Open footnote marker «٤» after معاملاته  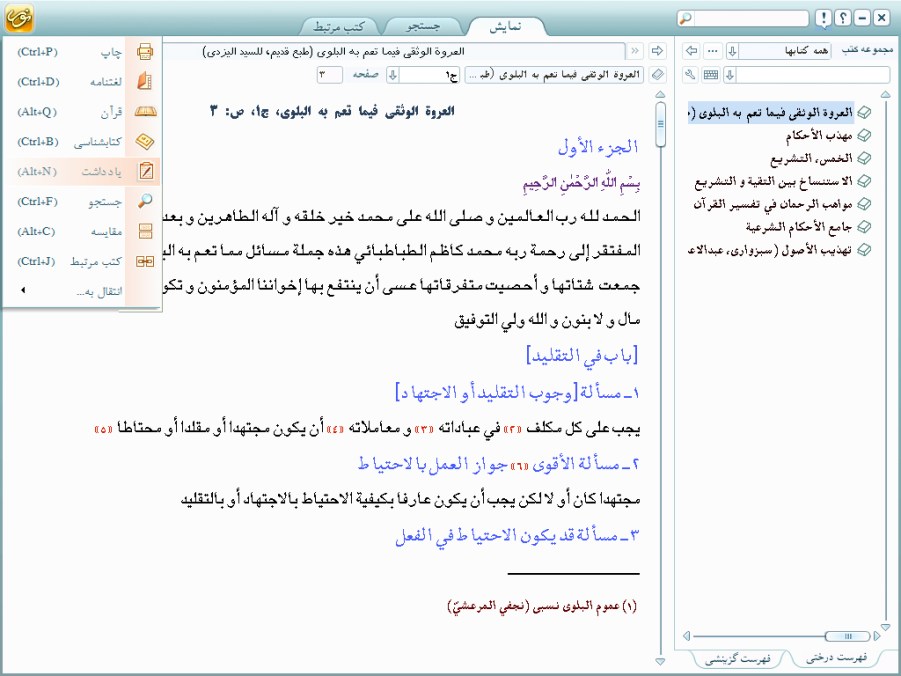[334, 429]
